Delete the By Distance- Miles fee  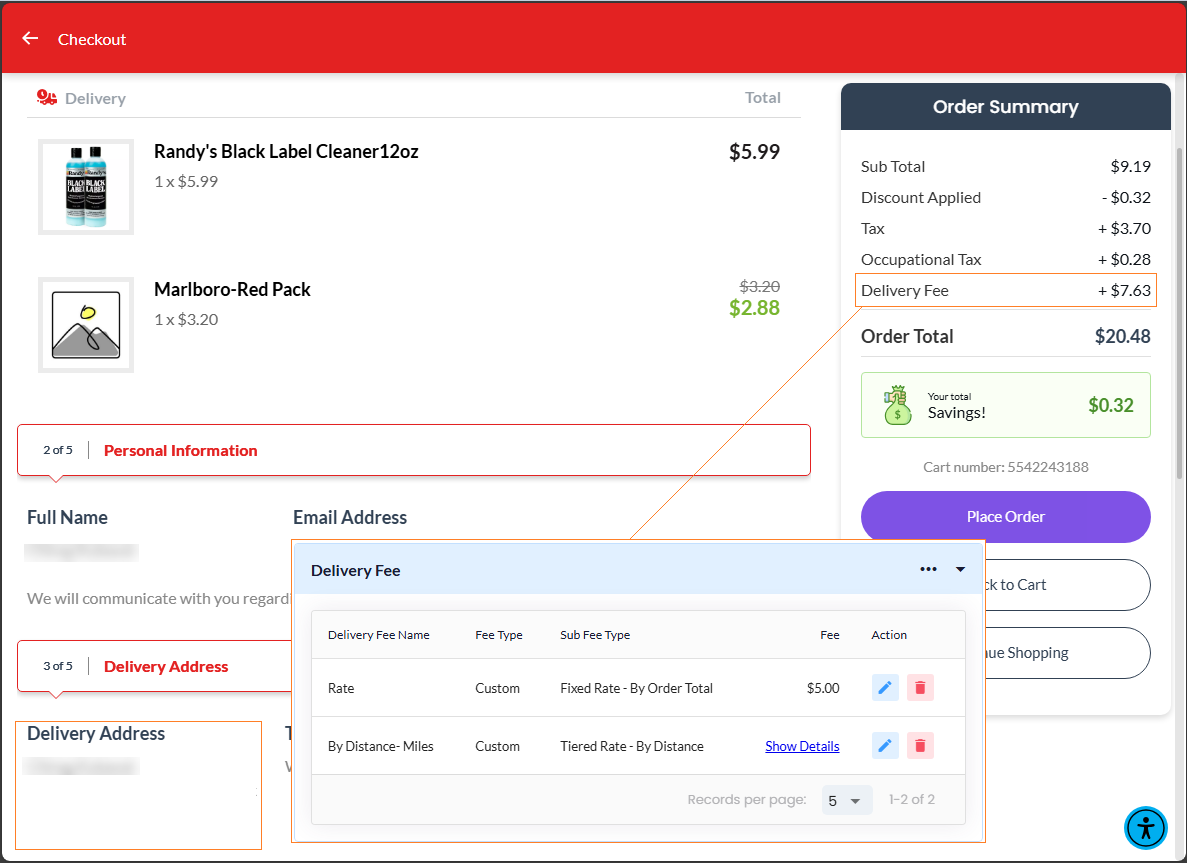[x=920, y=746]
